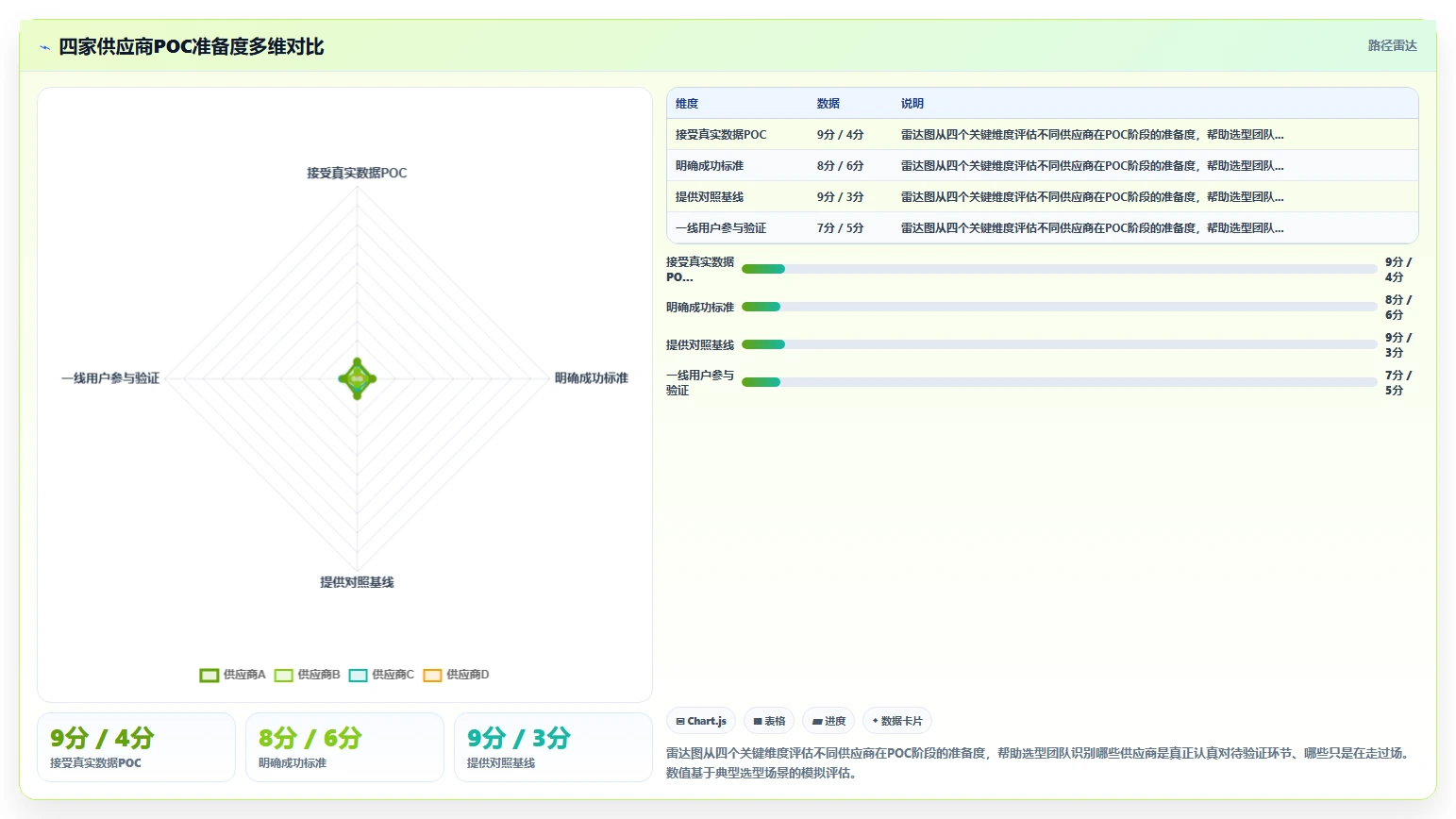
Task: Click table value 9分 / 4分
Action: [840, 135]
